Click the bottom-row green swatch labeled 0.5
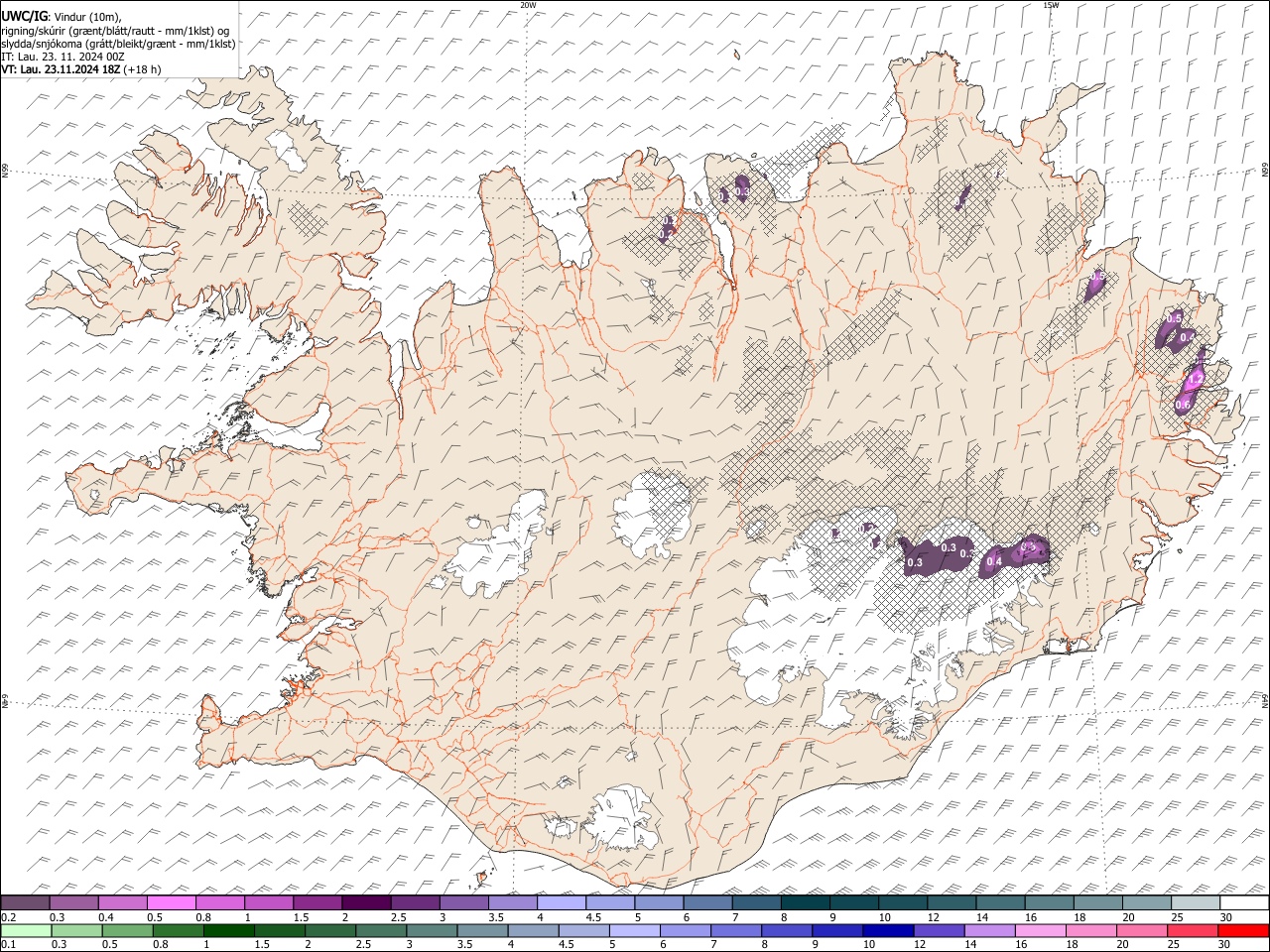This screenshot has width=1270, height=952. [128, 930]
